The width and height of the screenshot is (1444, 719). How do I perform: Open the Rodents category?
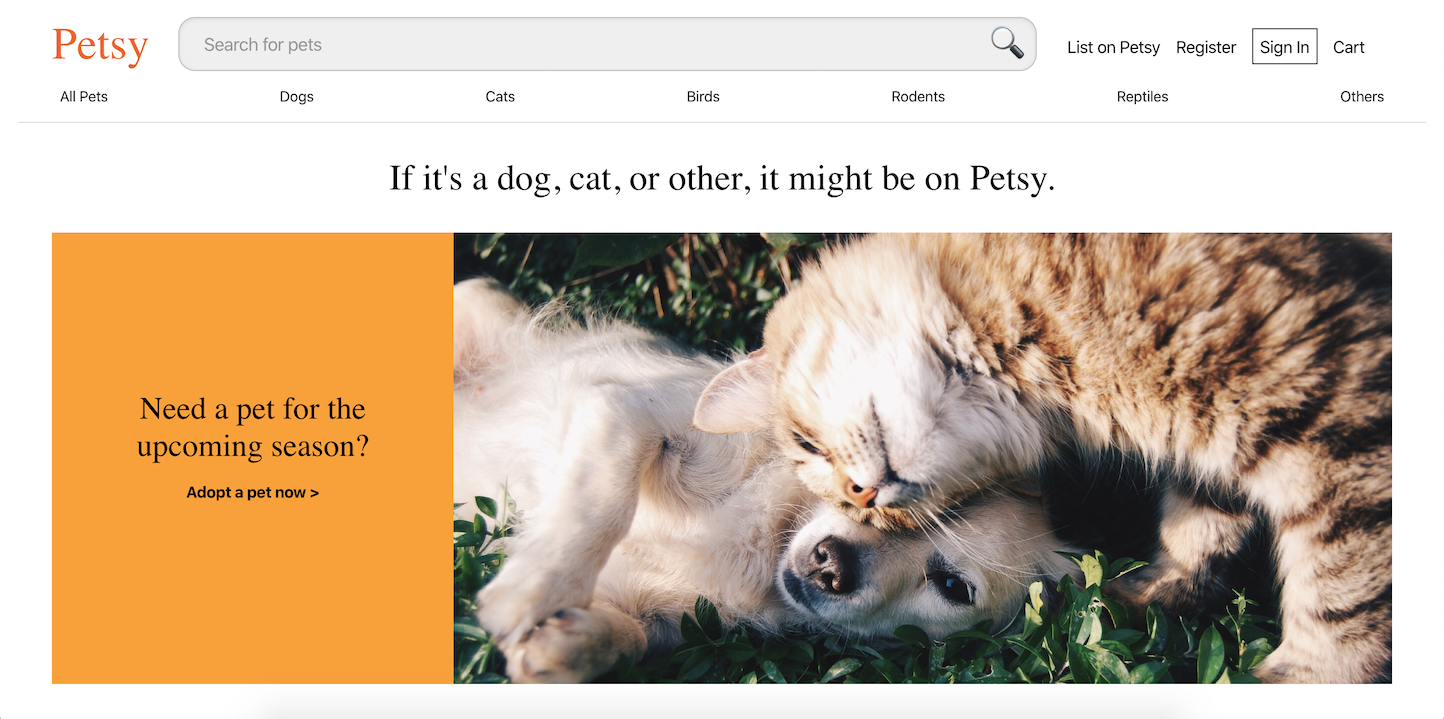[x=918, y=97]
